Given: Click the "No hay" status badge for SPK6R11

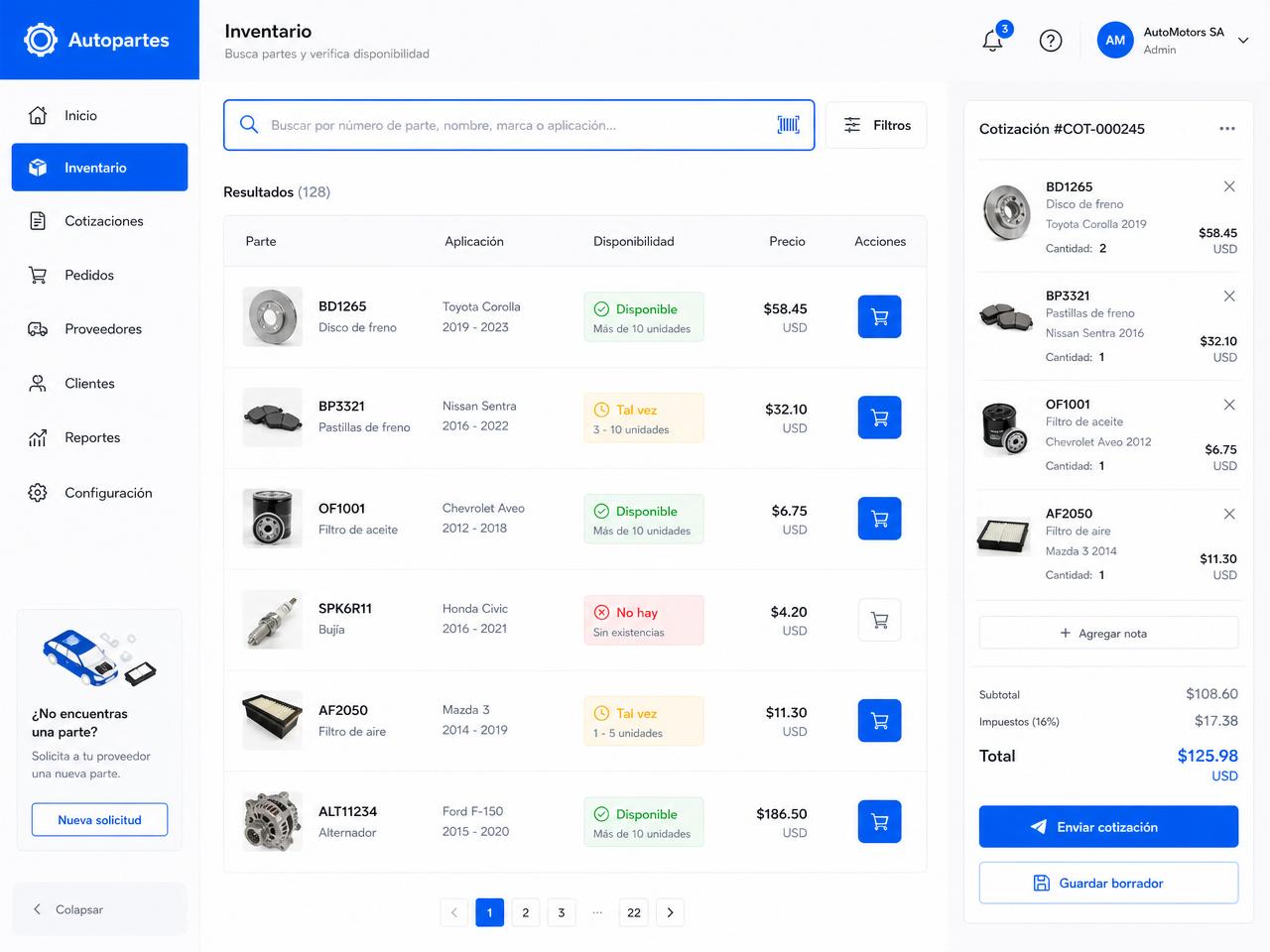Looking at the screenshot, I should click(644, 621).
